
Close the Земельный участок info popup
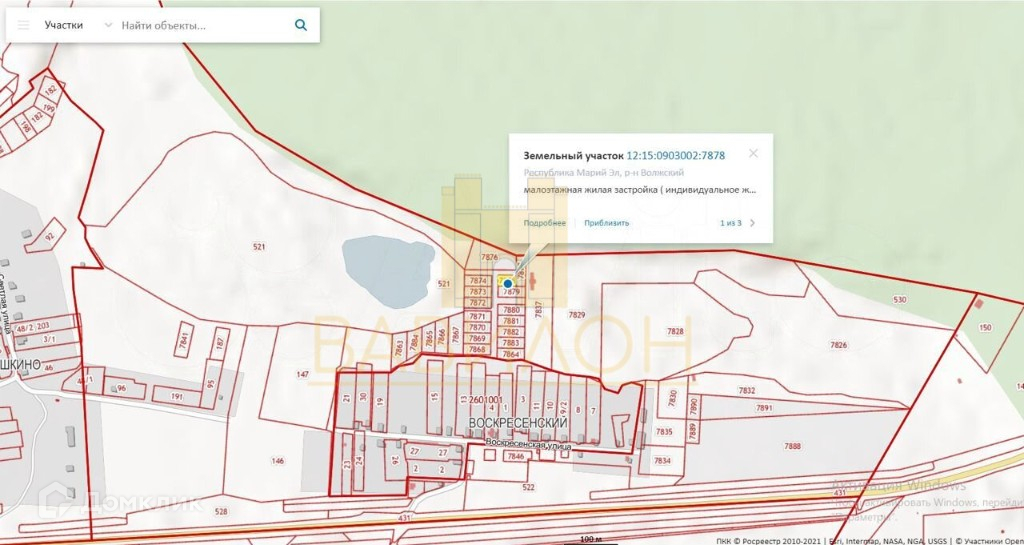[x=753, y=153]
